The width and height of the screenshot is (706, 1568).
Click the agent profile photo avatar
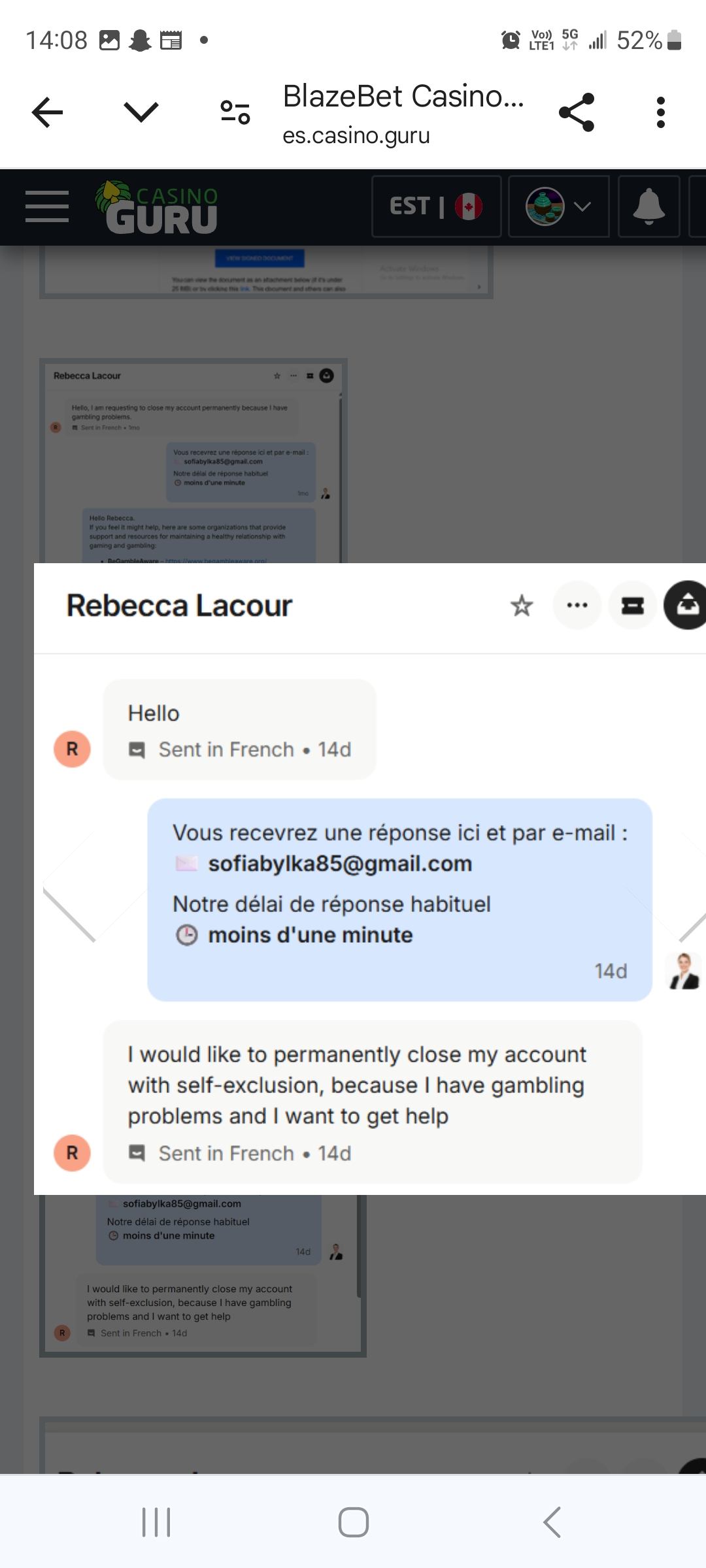(684, 971)
